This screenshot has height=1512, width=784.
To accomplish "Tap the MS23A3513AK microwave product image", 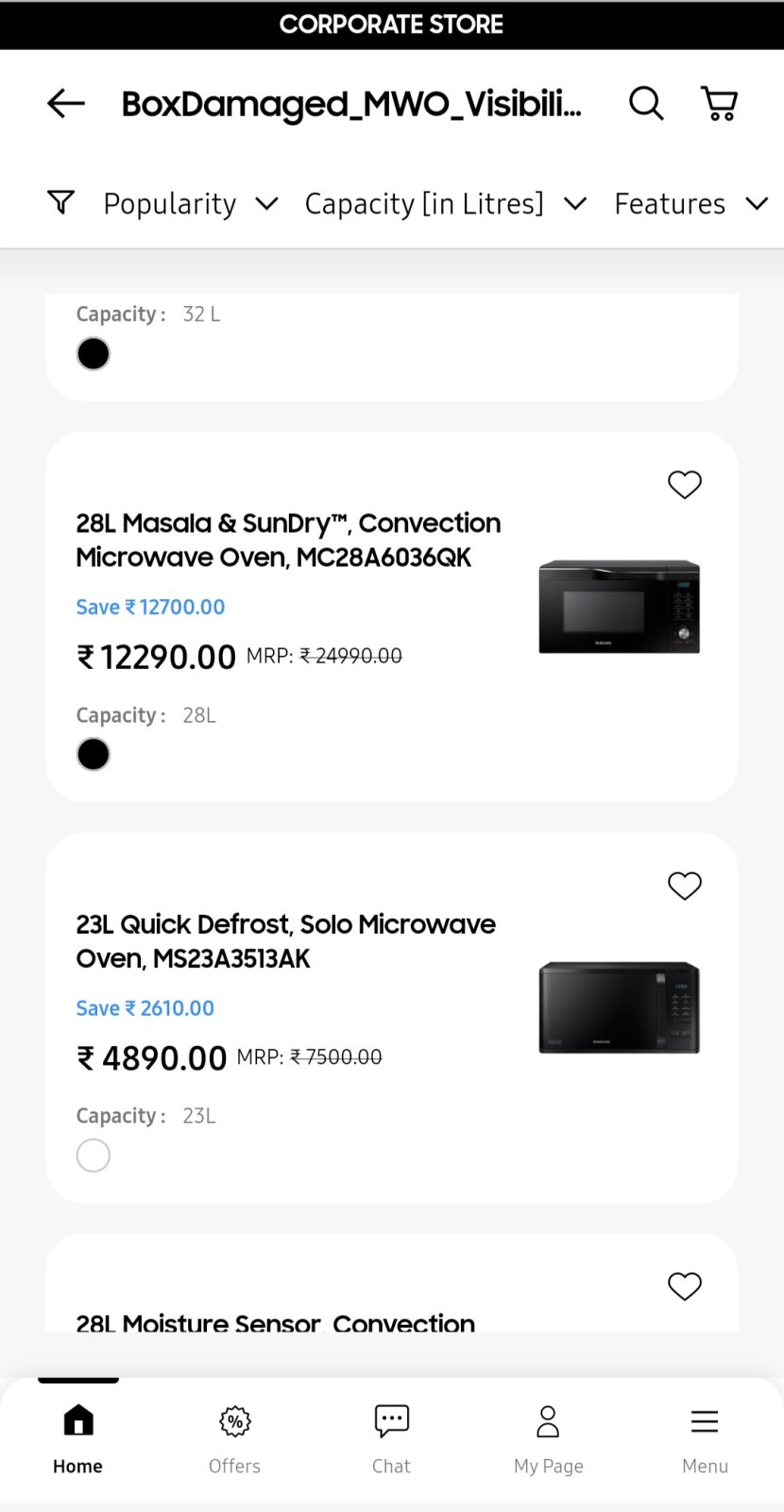I will click(x=619, y=1007).
